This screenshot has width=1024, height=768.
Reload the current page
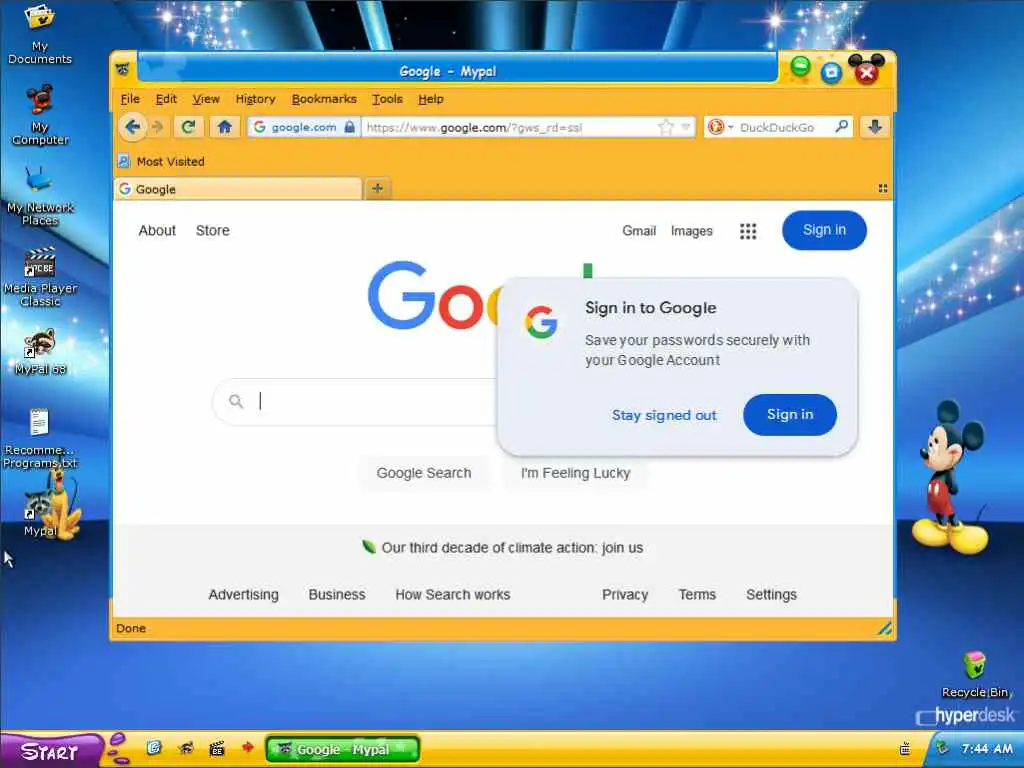point(189,127)
